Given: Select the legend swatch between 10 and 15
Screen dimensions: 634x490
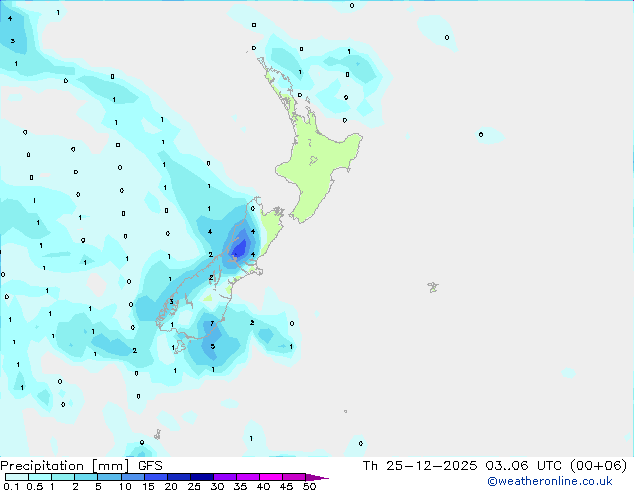Looking at the screenshot, I should click(133, 477).
